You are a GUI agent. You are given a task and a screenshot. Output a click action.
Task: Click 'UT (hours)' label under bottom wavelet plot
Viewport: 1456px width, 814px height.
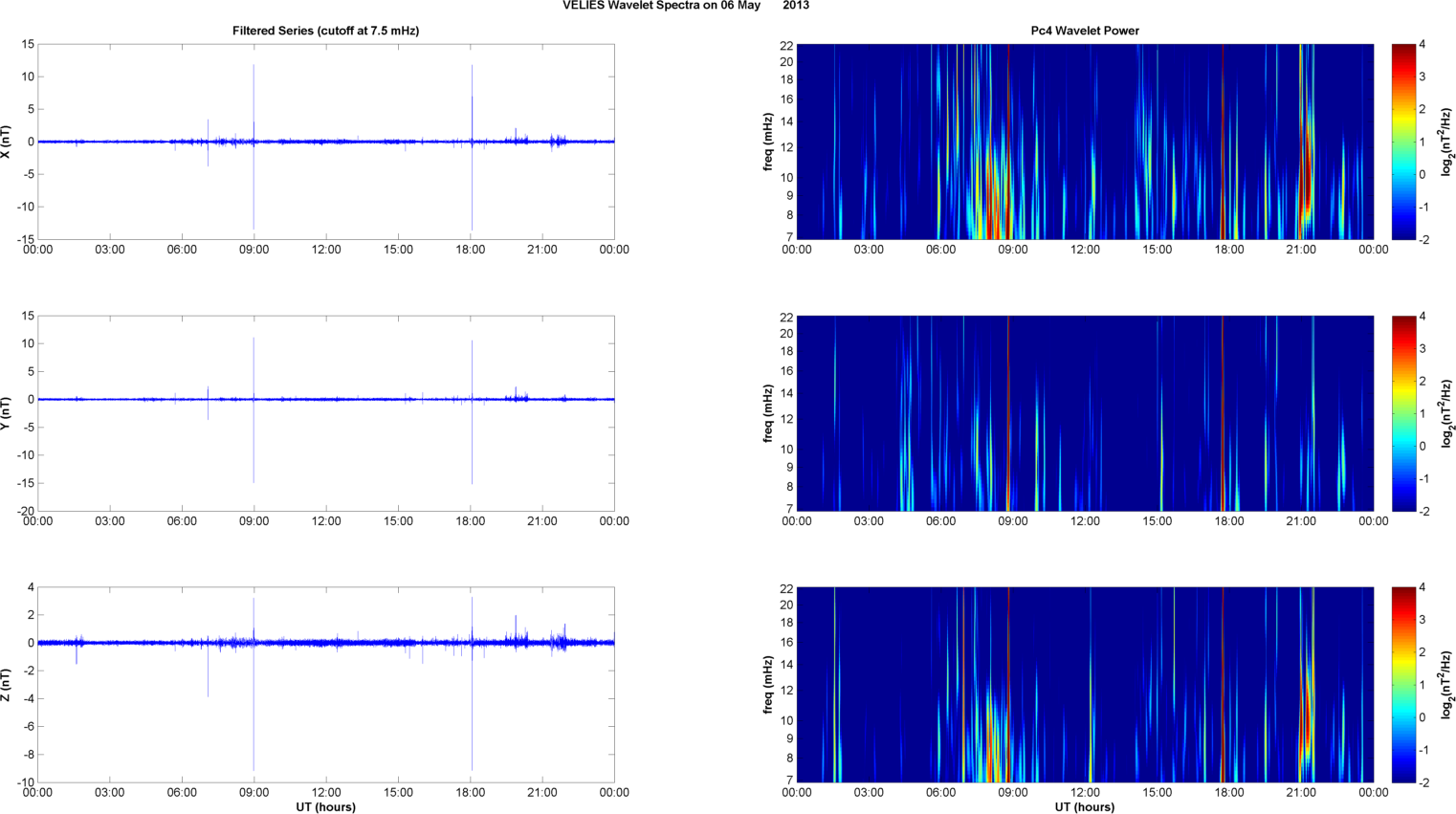click(x=1085, y=807)
